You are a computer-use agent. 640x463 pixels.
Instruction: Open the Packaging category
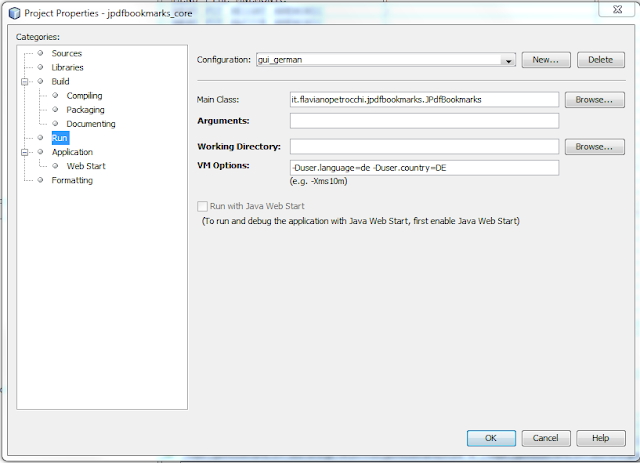[85, 110]
